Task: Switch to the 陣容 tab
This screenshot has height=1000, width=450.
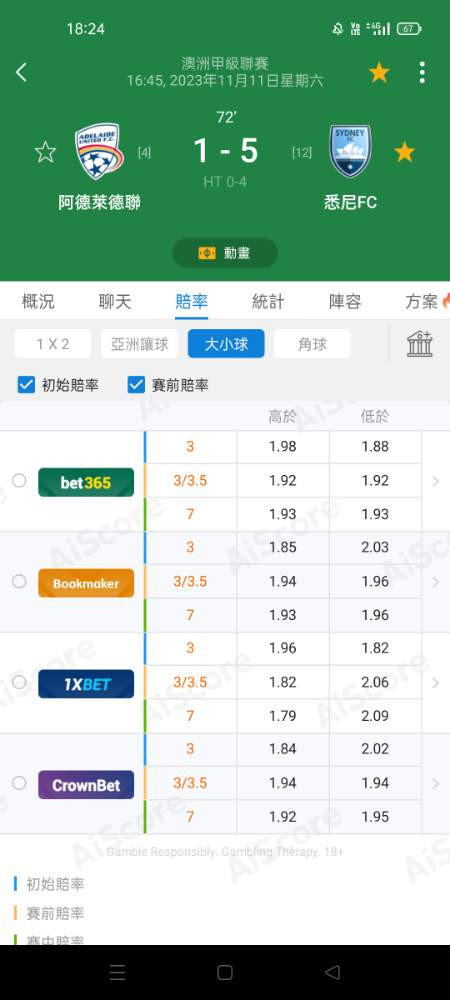Action: point(345,301)
